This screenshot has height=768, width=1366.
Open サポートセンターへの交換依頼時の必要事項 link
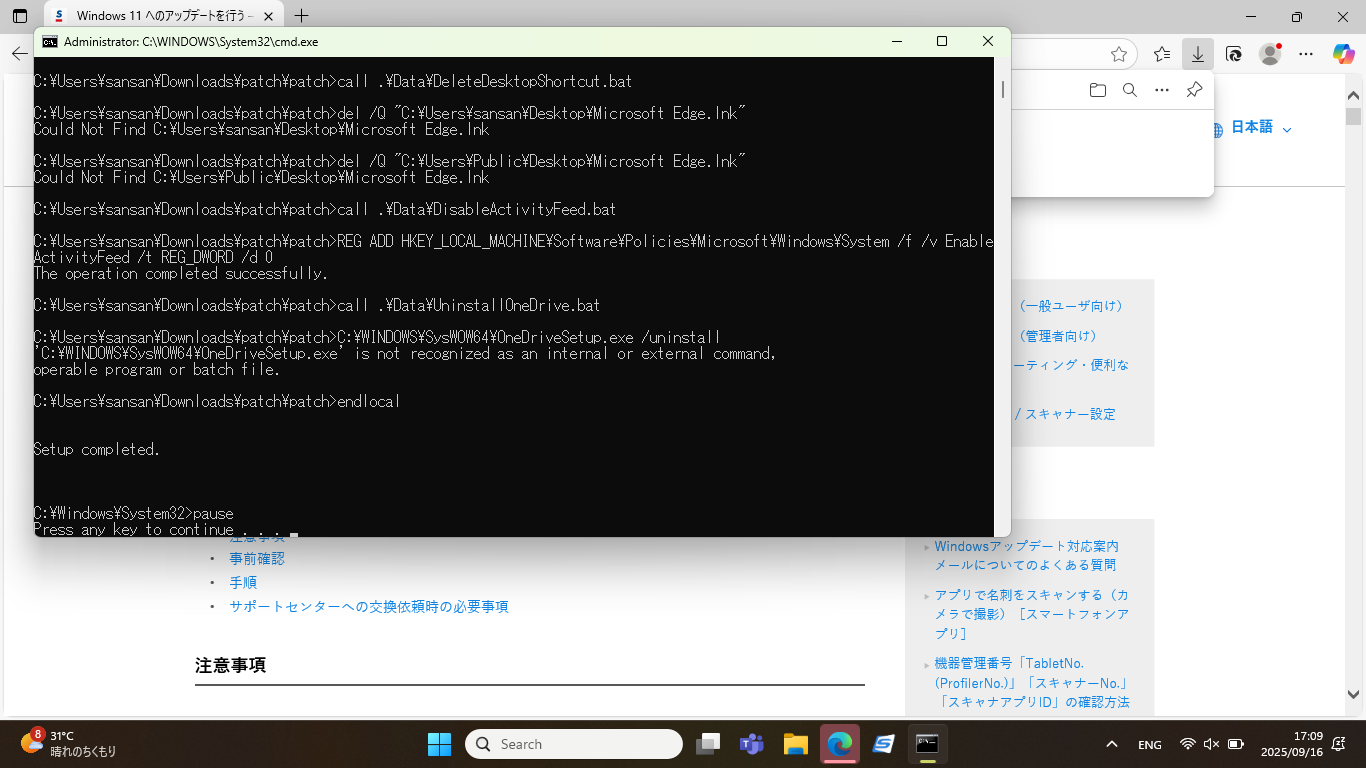(x=369, y=606)
